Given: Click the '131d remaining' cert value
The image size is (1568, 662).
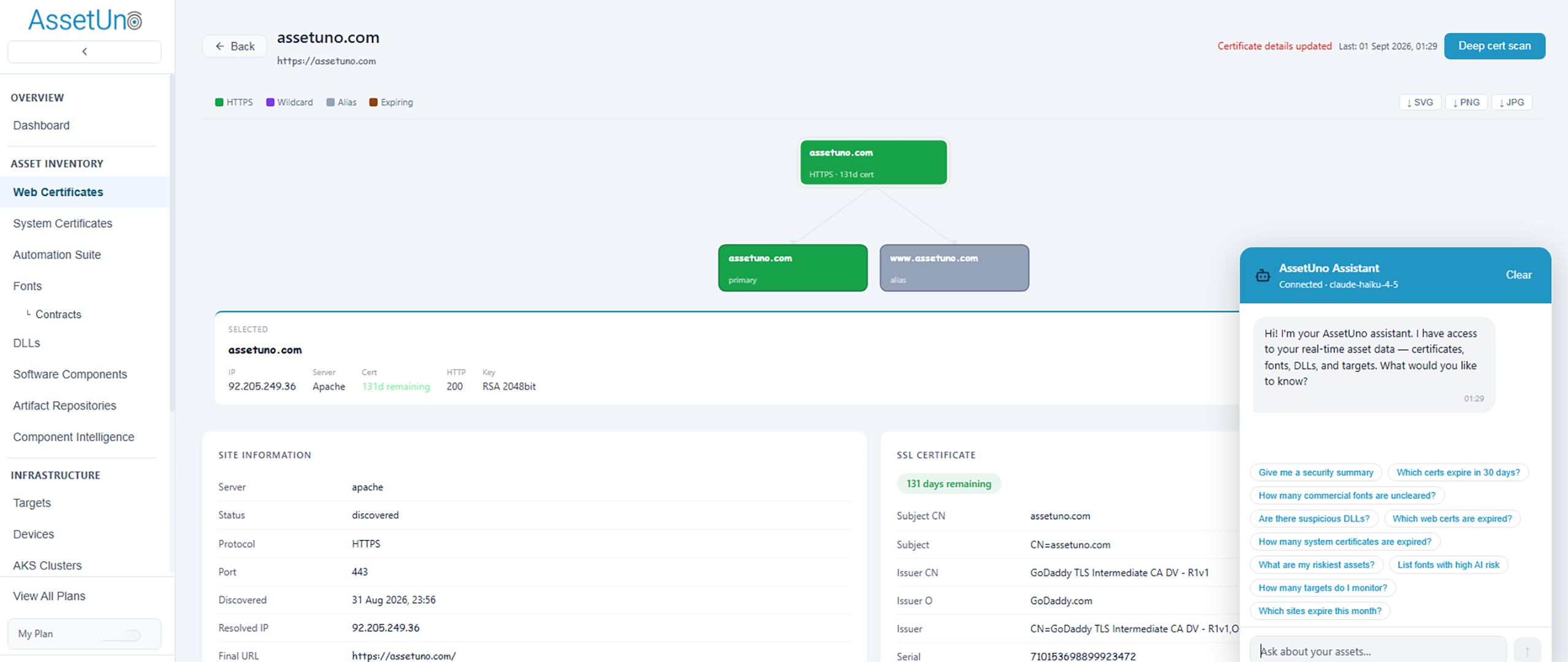Looking at the screenshot, I should (396, 386).
